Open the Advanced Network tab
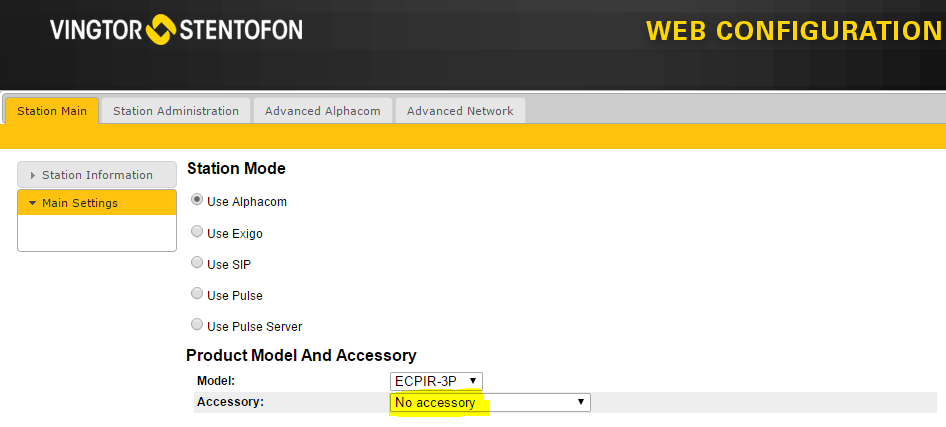This screenshot has height=427, width=946. [x=460, y=111]
